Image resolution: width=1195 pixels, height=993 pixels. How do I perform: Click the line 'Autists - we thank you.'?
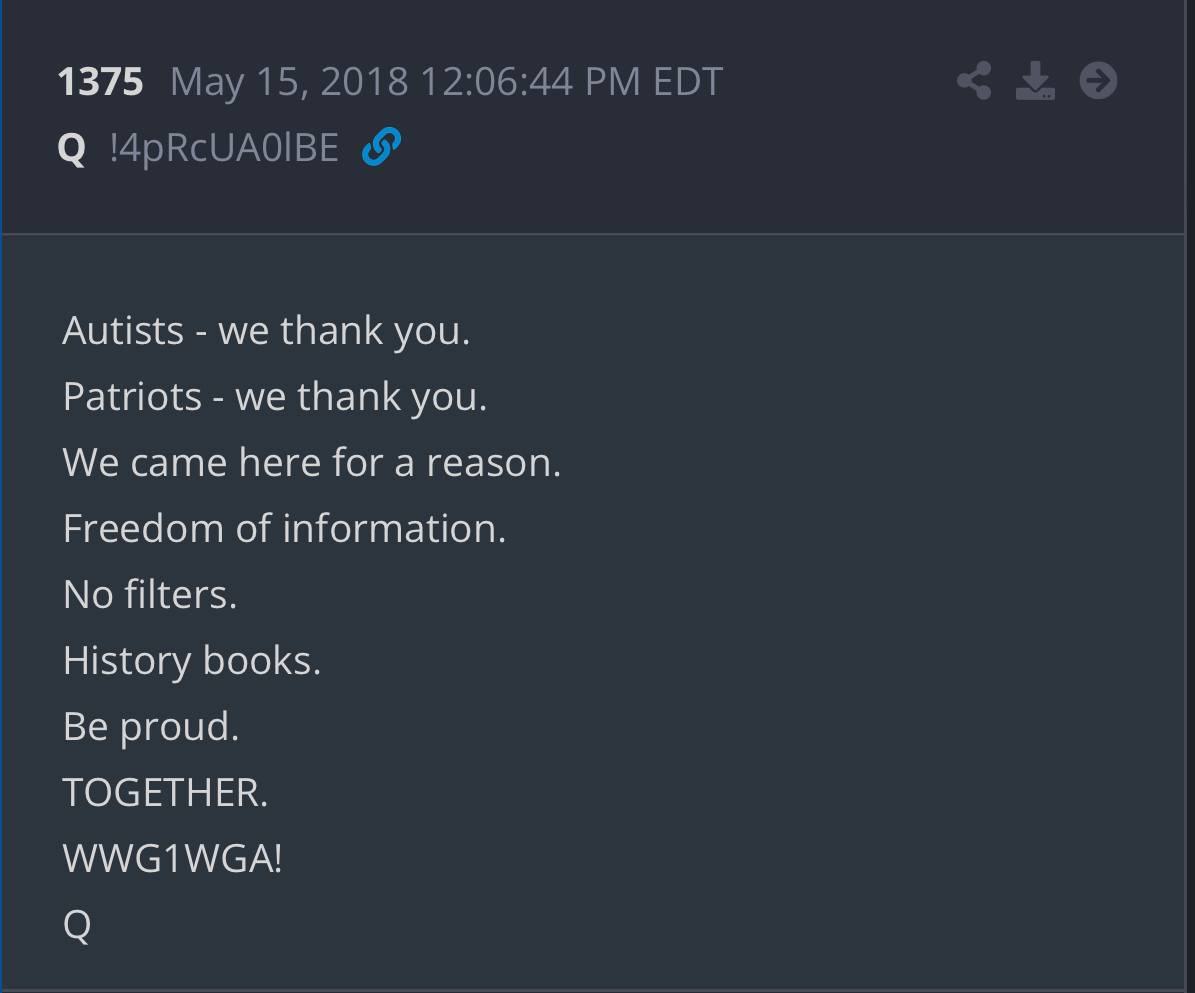click(266, 331)
